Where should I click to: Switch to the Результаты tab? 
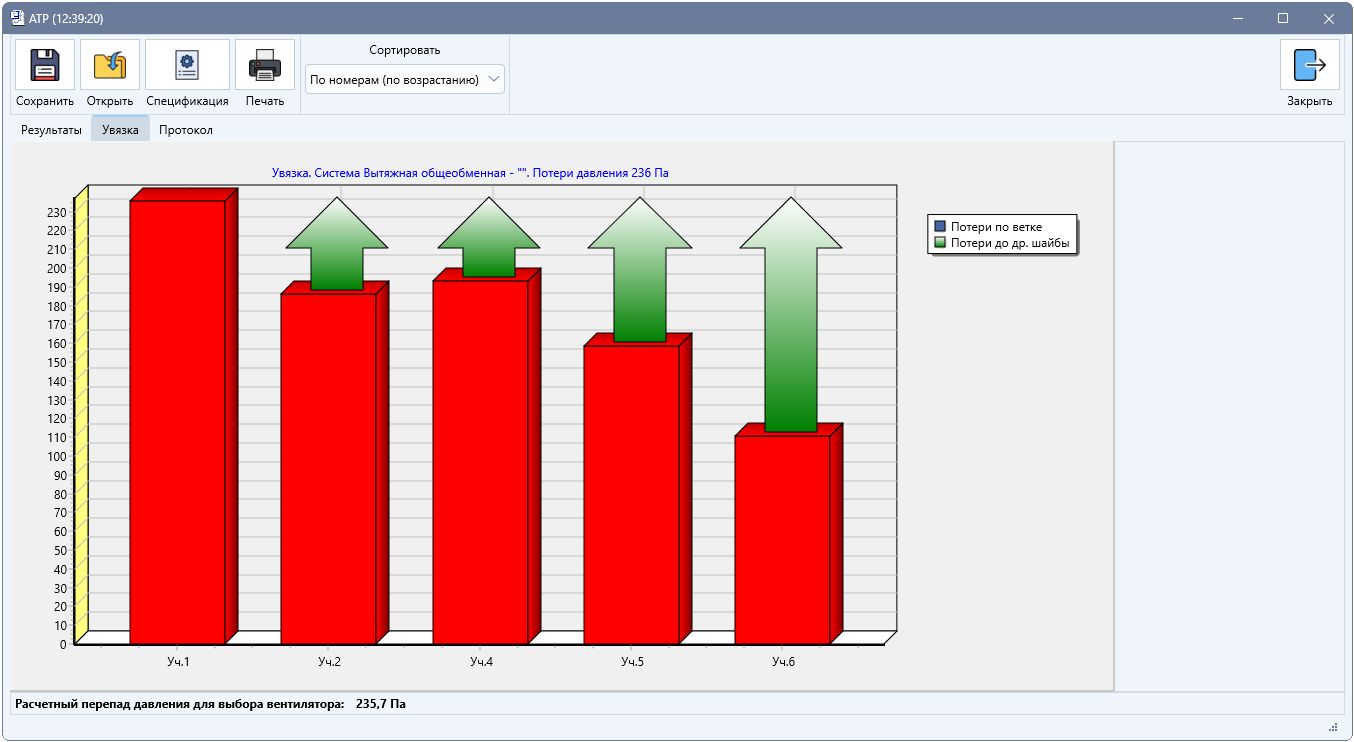51,130
